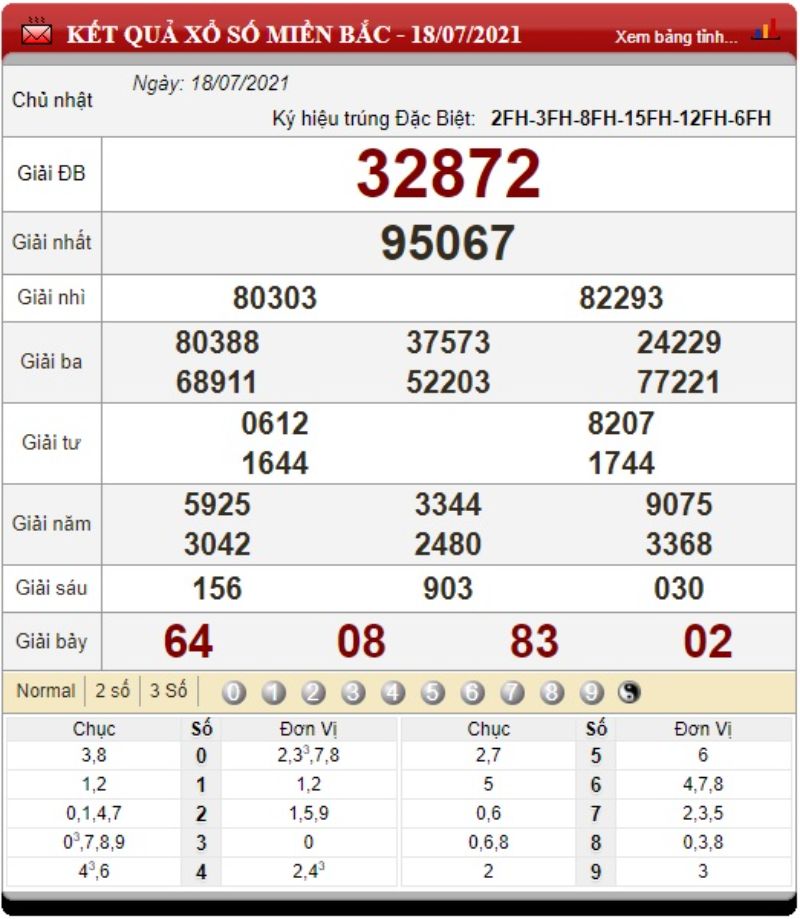The image size is (800, 919).
Task: Click Chục cell '0,1,4,7'
Action: [94, 814]
